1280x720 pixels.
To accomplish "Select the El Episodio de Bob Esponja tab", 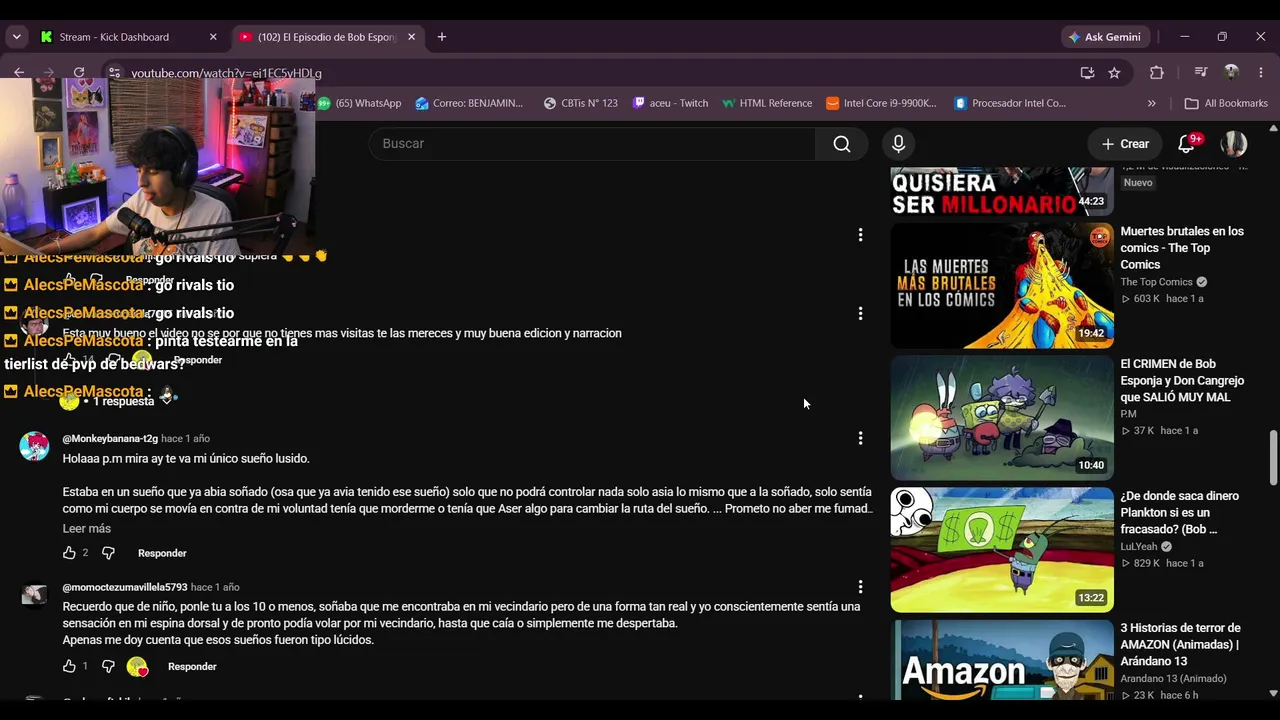I will [327, 37].
